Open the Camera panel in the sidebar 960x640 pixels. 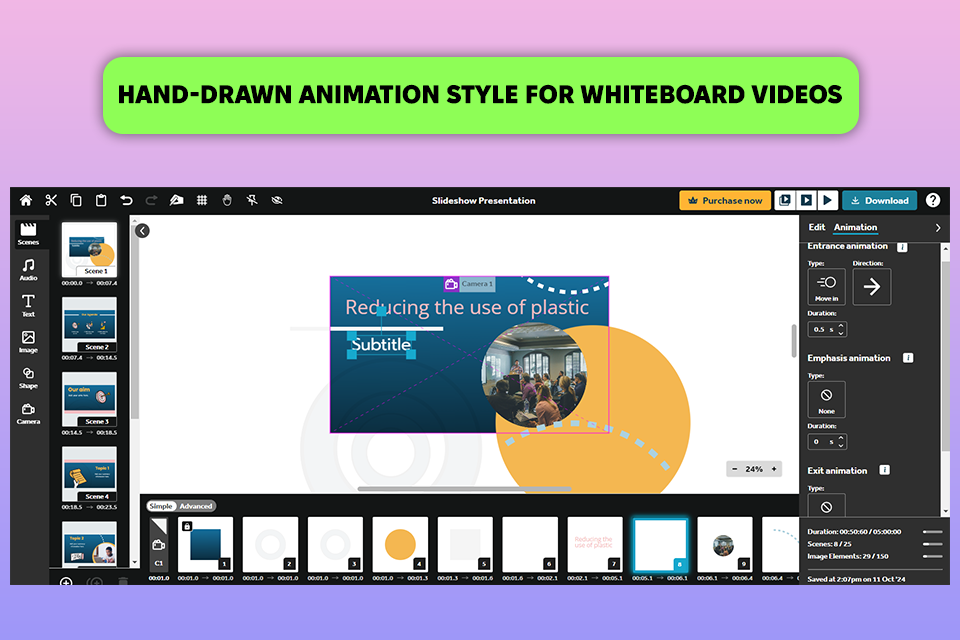(28, 413)
